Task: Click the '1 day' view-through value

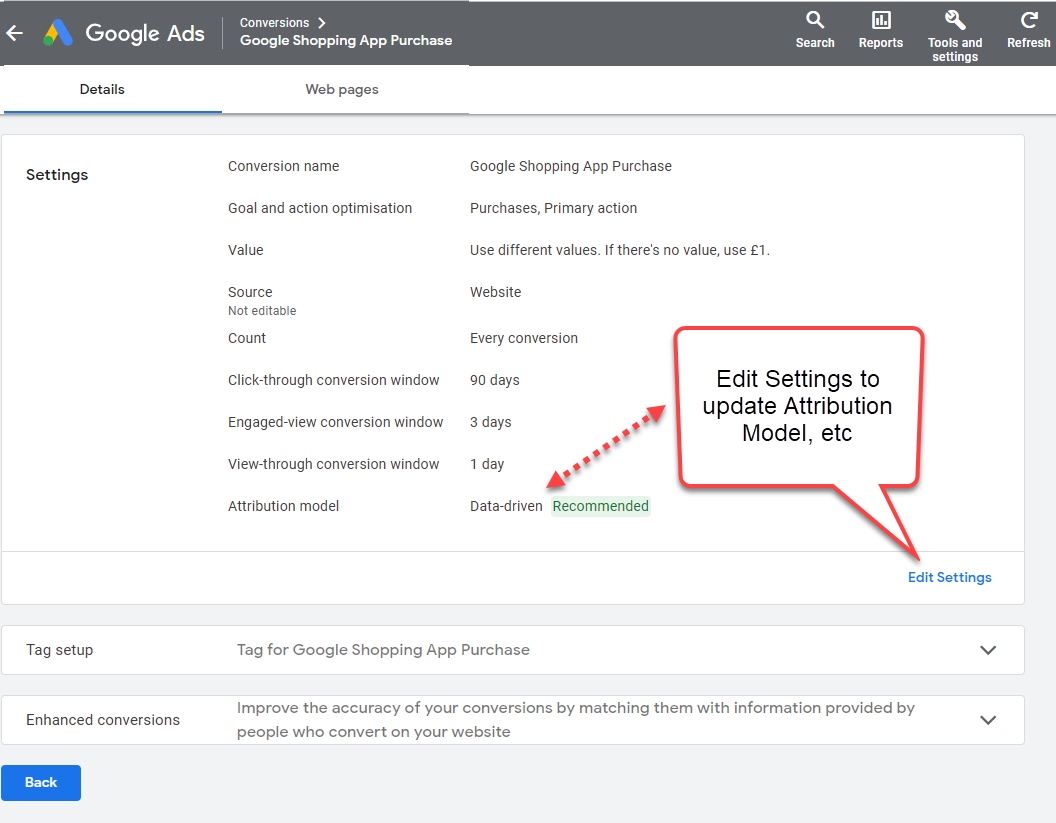Action: pyautogui.click(x=487, y=464)
